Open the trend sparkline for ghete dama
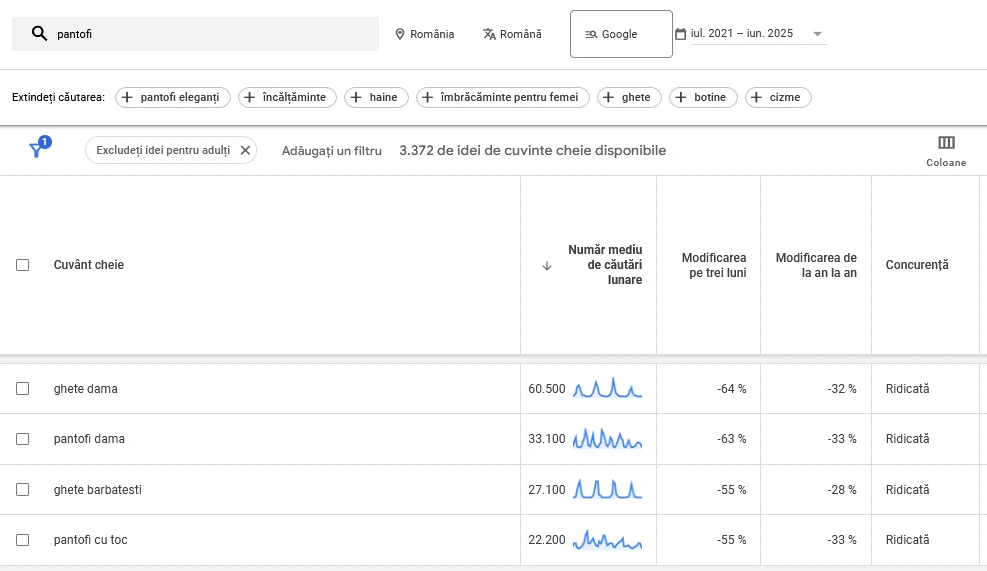 (607, 388)
